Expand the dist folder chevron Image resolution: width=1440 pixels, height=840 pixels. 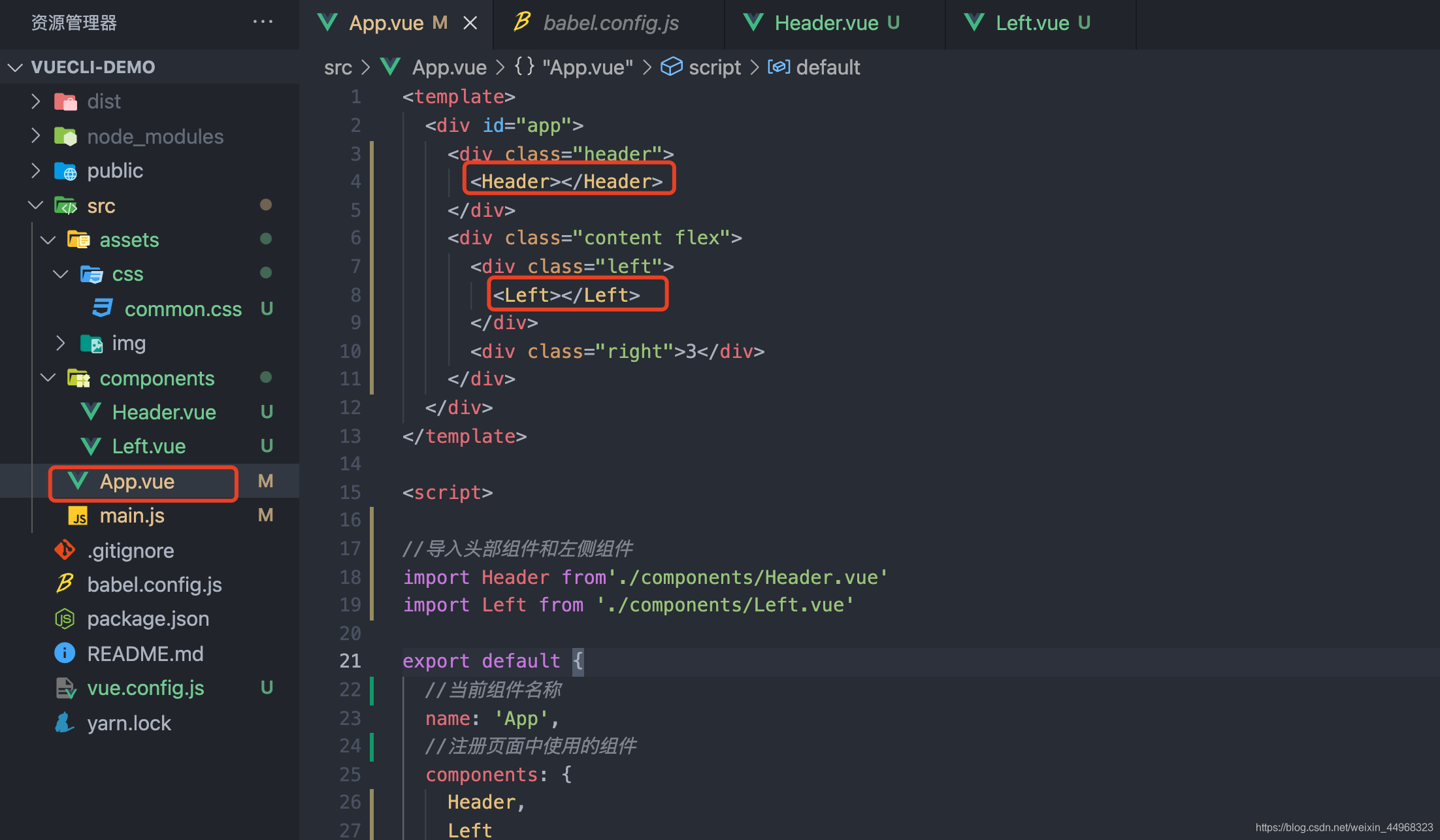pos(36,101)
